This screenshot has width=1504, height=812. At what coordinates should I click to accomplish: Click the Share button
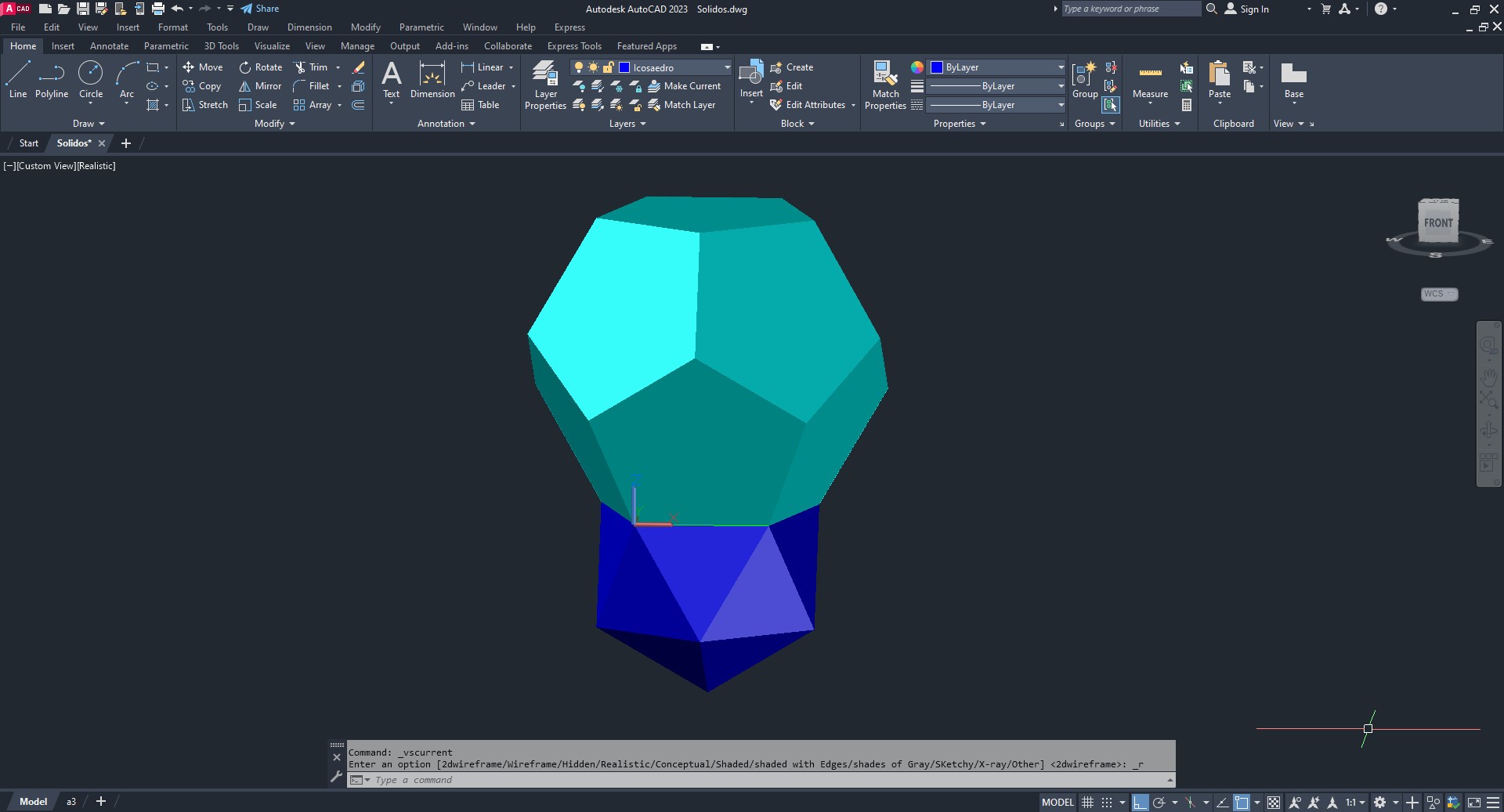[260, 9]
